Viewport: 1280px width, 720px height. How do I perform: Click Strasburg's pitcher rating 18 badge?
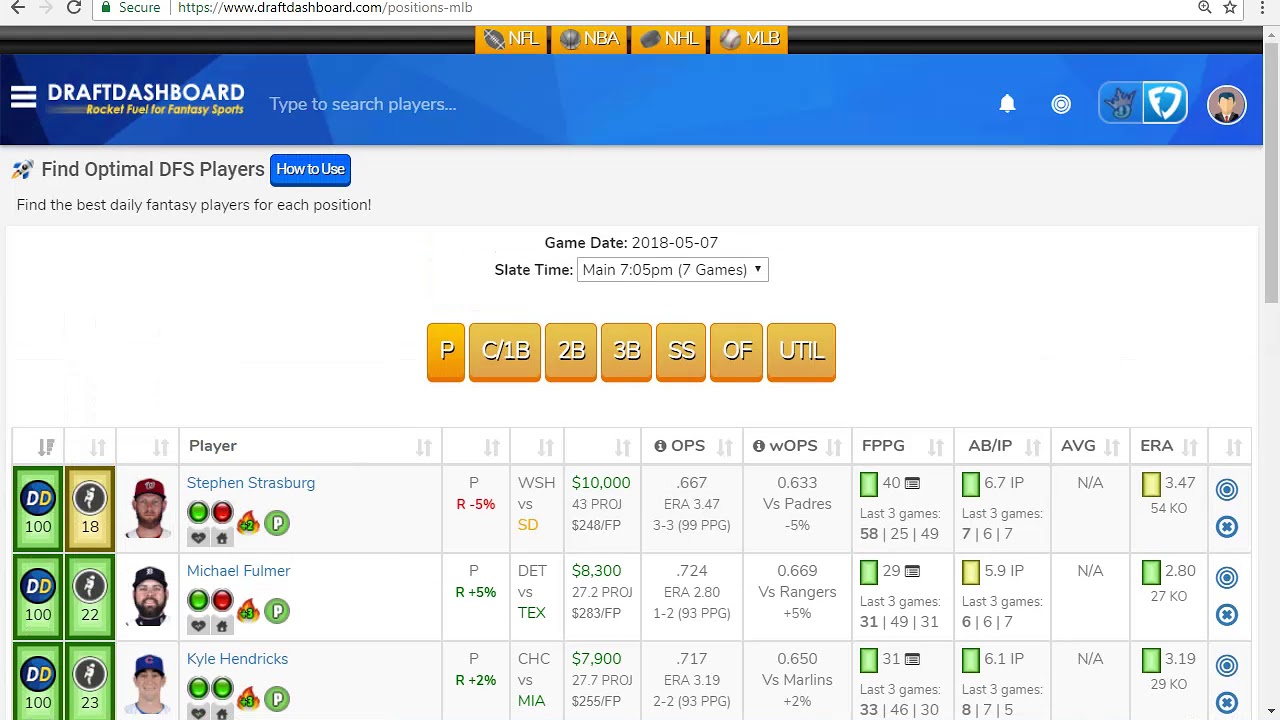90,509
